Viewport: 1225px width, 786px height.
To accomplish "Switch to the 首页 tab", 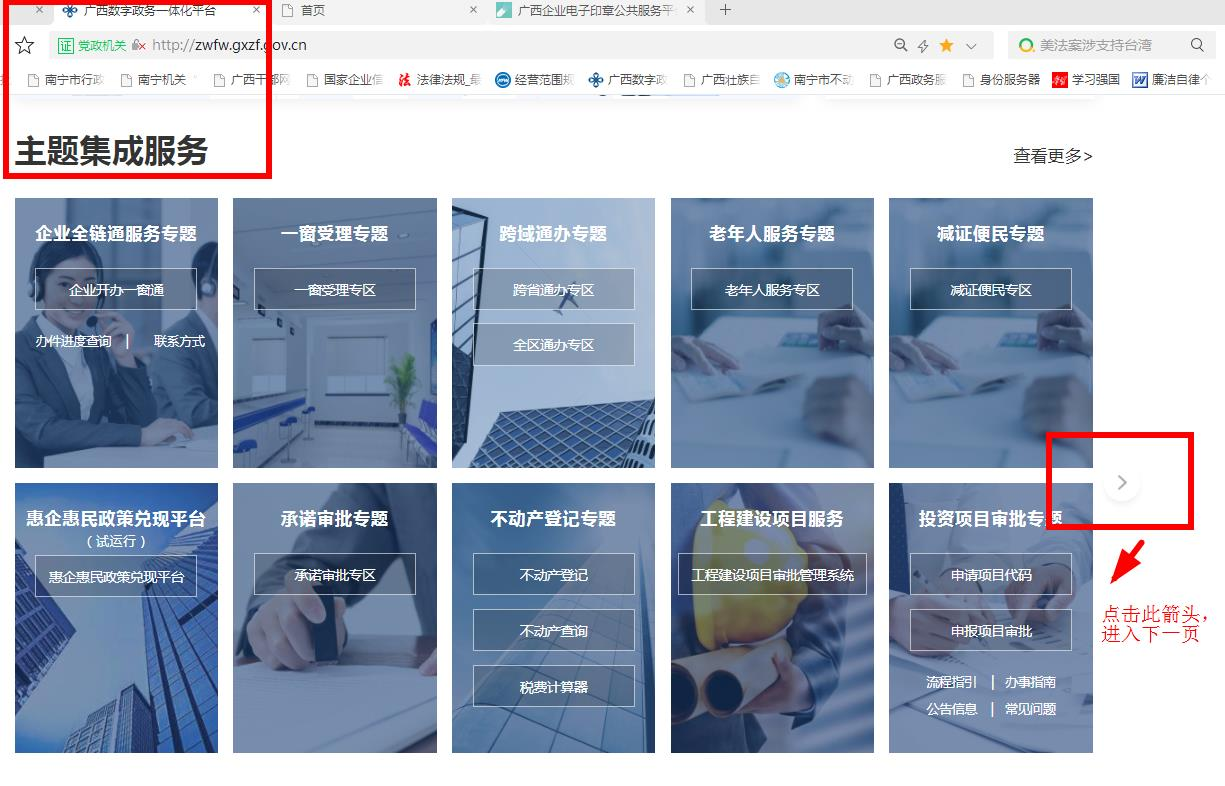I will coord(370,10).
